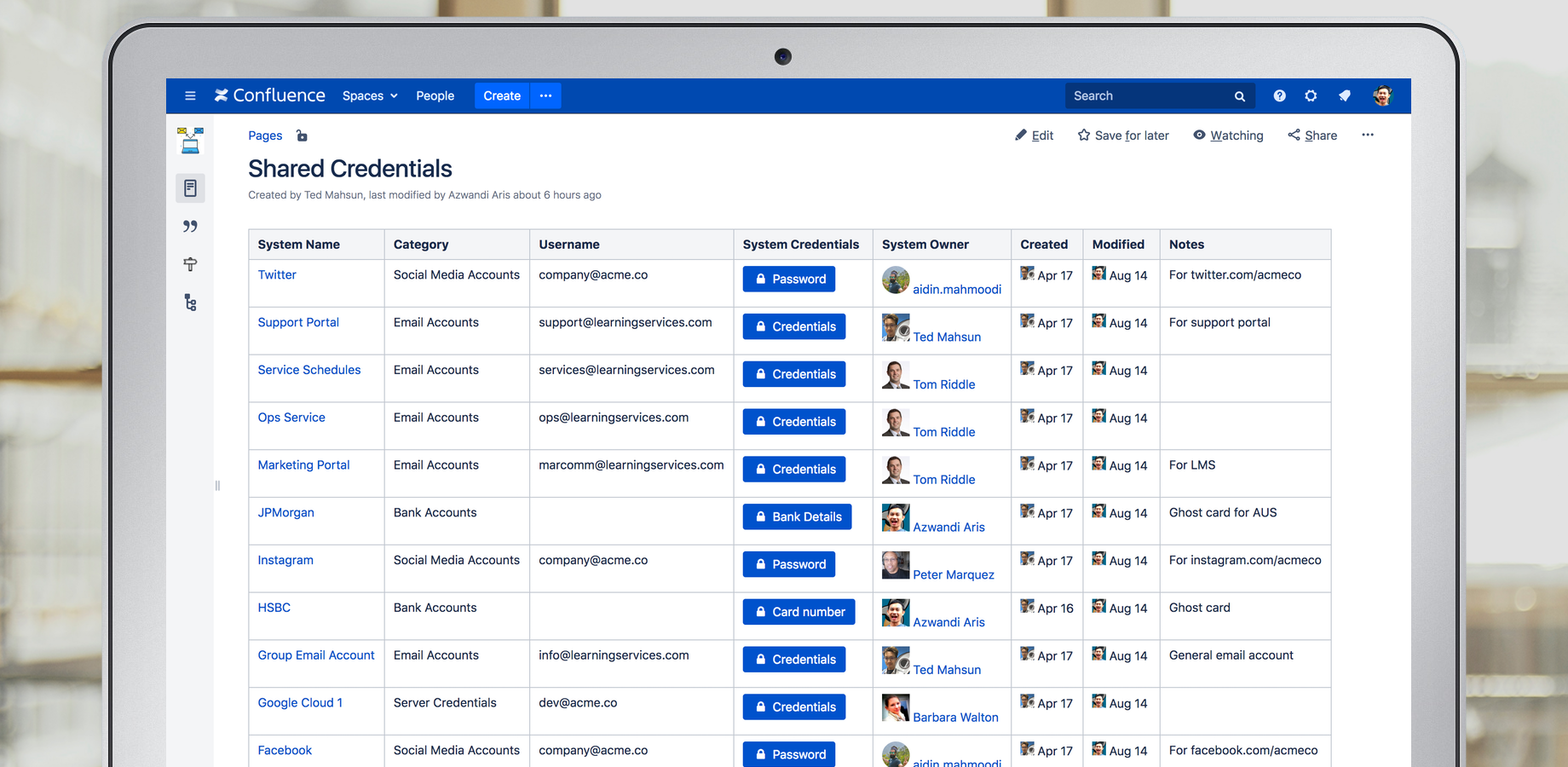Screen dimensions: 1568x767
Task: Open the Marketing Portal link
Action: click(x=303, y=465)
